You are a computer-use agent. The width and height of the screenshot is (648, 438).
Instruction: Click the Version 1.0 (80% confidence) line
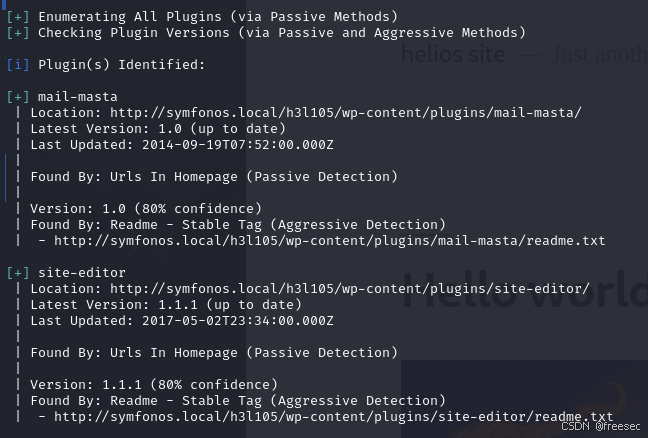point(146,209)
